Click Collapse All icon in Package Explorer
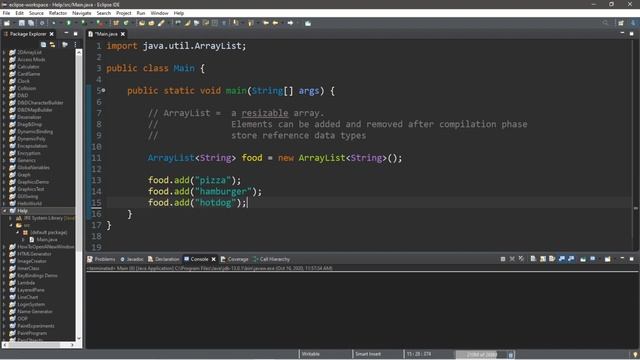 (x=43, y=44)
